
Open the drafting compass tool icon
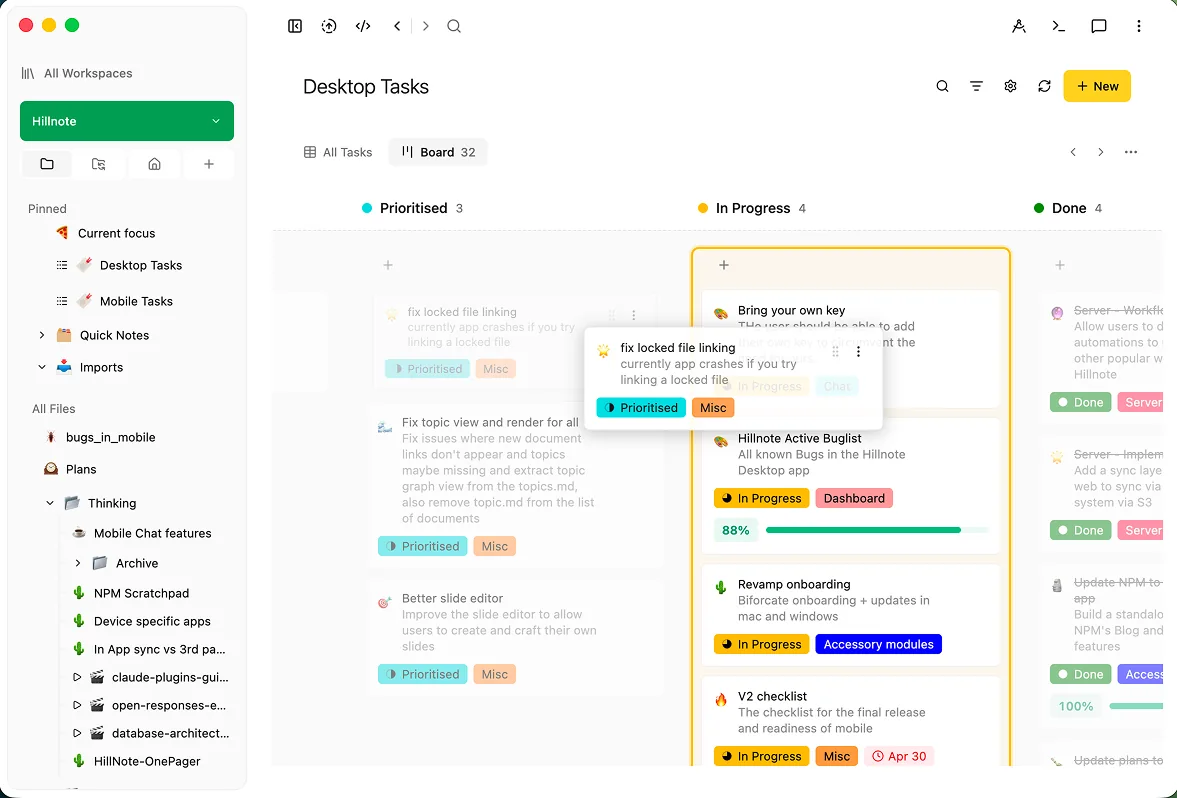[x=1019, y=26]
